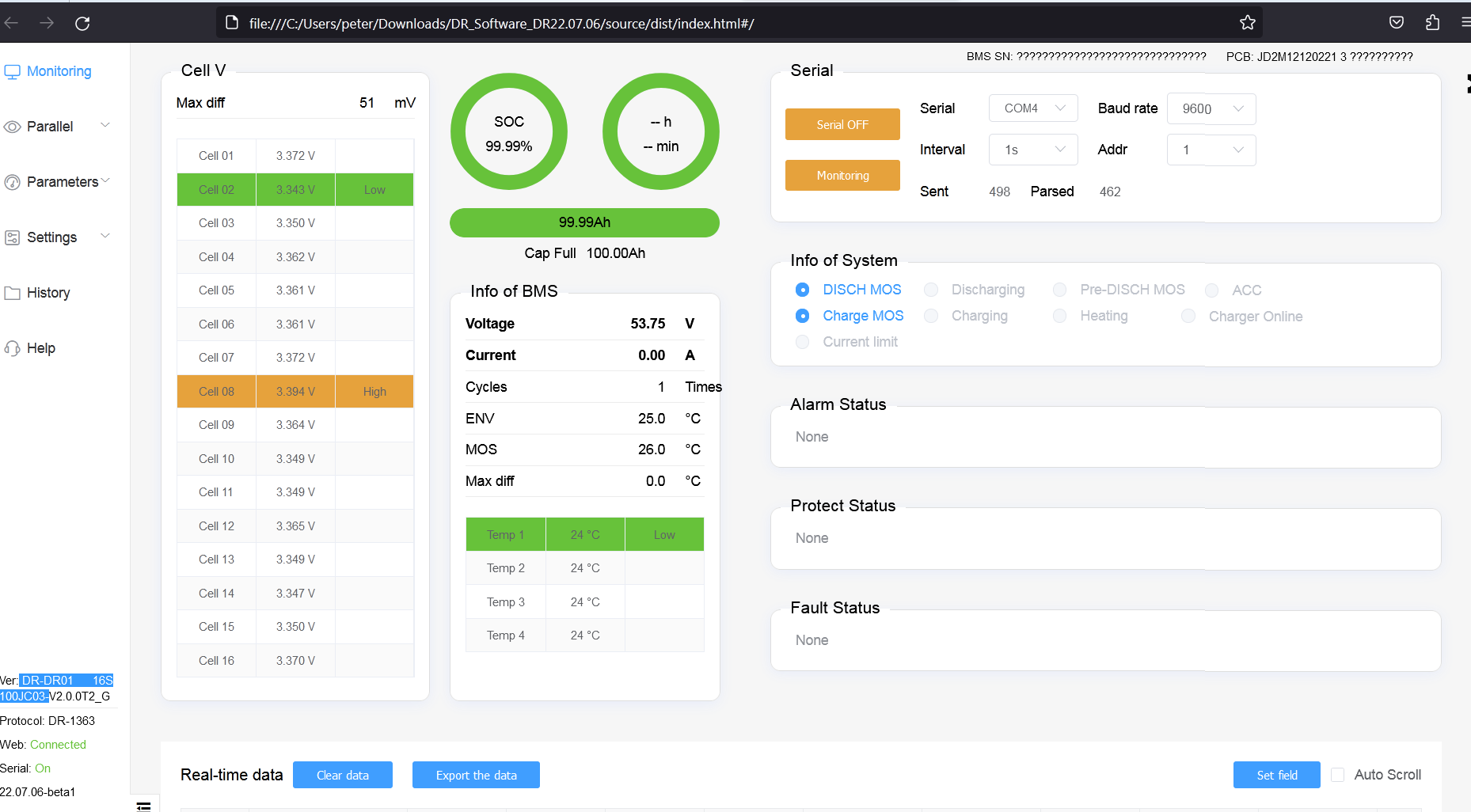Viewport: 1471px width, 812px height.
Task: Collapse the sidebar with the menu fold icon
Action: pos(143,806)
